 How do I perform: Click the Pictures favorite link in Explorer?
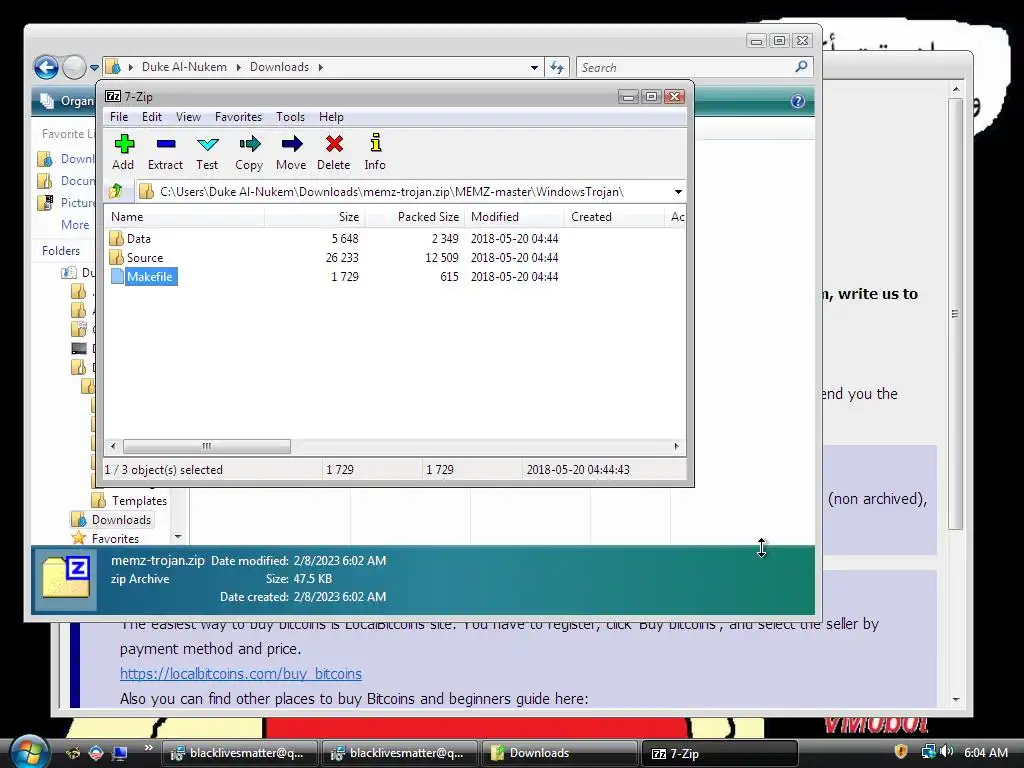pyautogui.click(x=67, y=202)
